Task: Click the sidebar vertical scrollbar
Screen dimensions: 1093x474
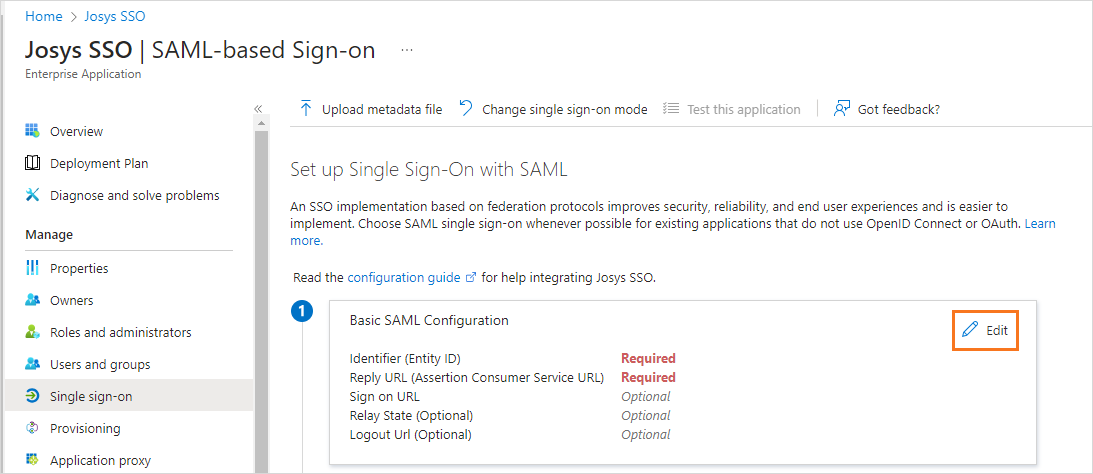Action: [262, 300]
